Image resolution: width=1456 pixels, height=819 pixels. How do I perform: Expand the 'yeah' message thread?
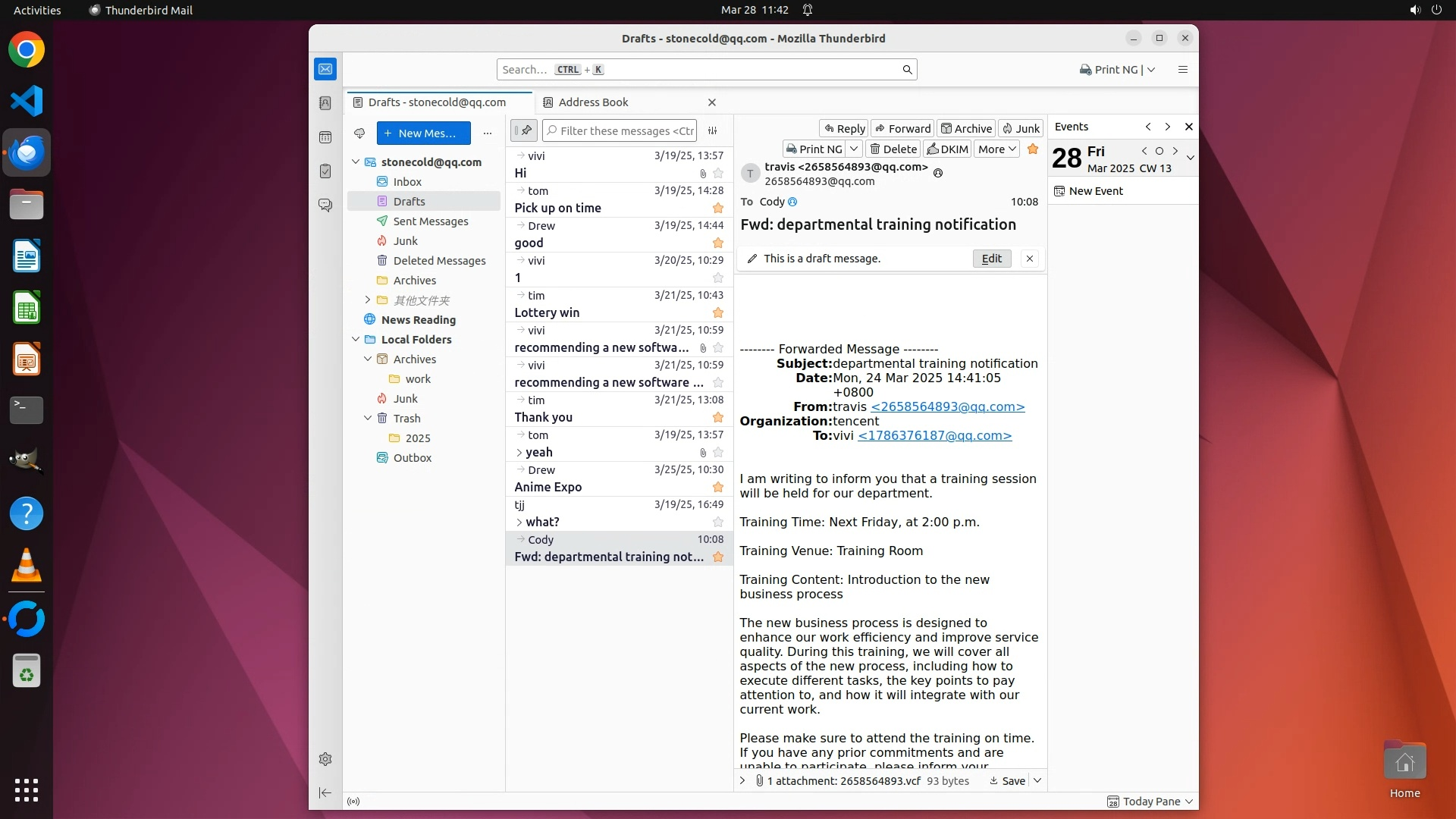tap(519, 453)
